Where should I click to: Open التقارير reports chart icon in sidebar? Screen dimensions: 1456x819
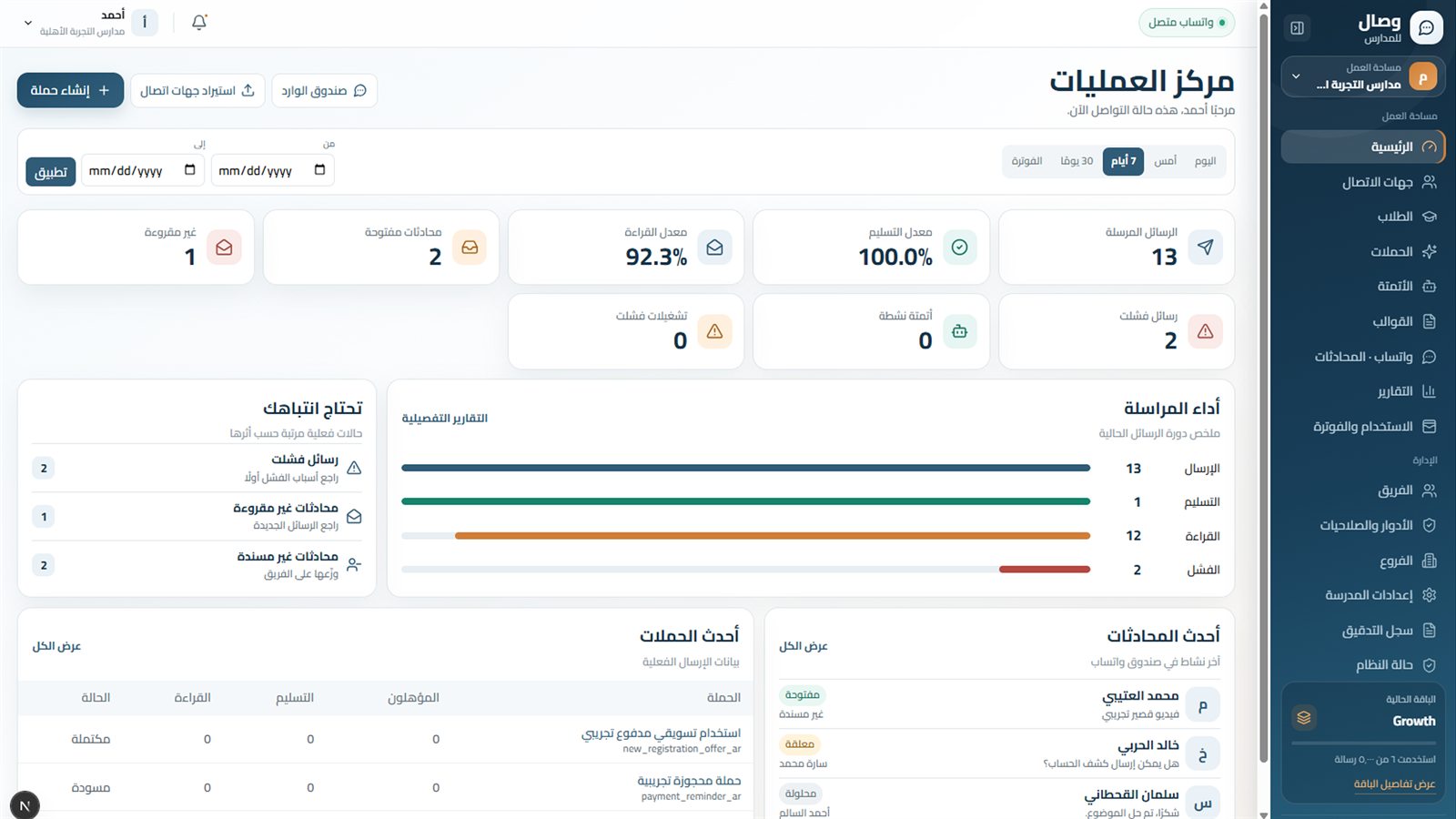tap(1430, 391)
